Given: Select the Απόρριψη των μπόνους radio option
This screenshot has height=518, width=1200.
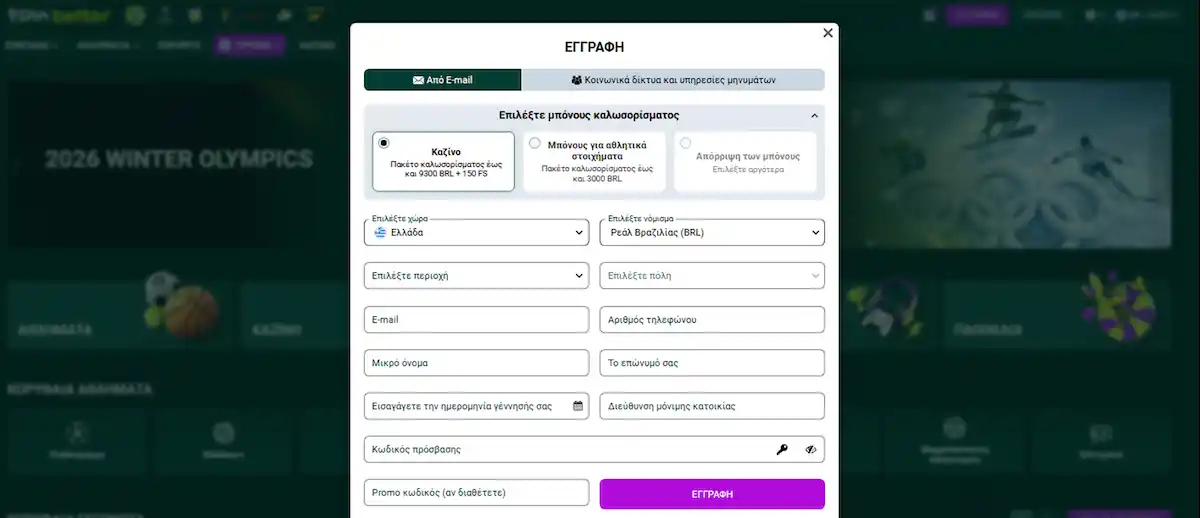Looking at the screenshot, I should (685, 143).
